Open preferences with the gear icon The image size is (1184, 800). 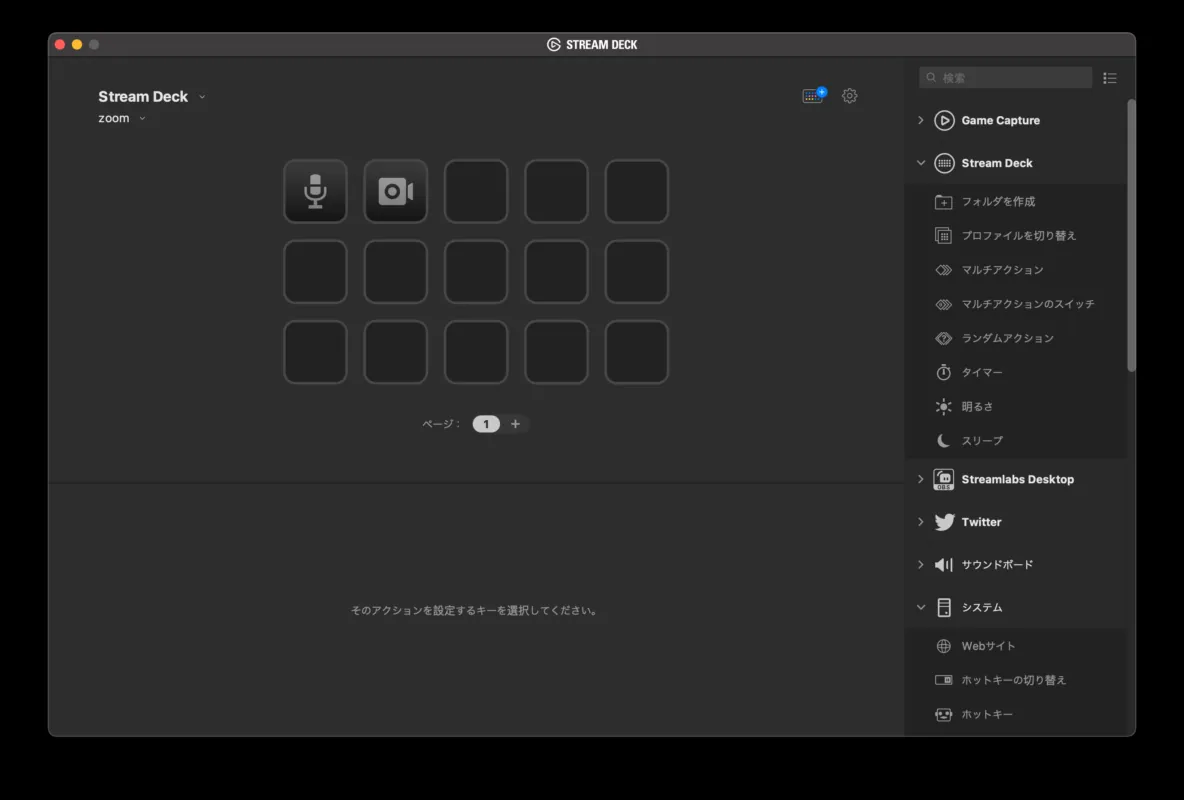pyautogui.click(x=849, y=96)
